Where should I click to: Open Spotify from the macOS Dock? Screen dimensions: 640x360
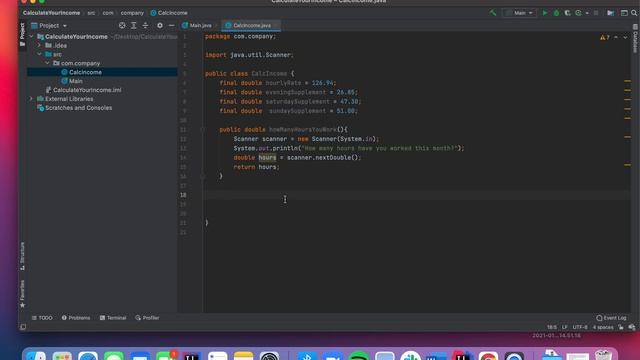click(359, 356)
